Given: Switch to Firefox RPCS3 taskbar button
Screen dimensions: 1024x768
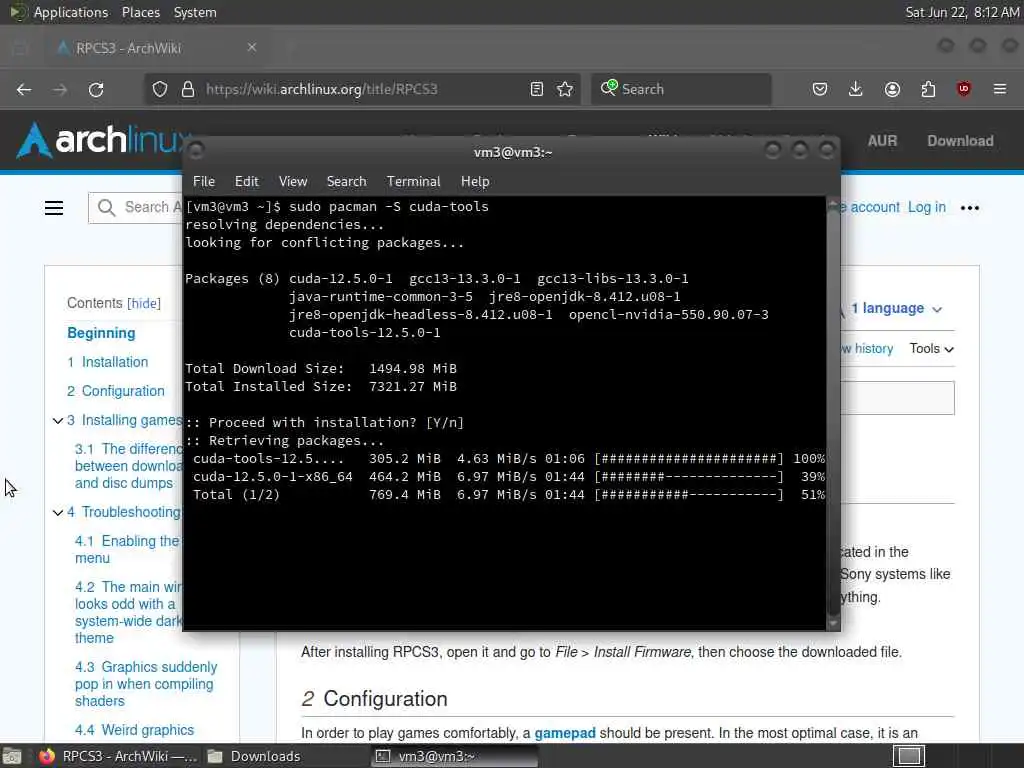Looking at the screenshot, I should pyautogui.click(x=118, y=756).
